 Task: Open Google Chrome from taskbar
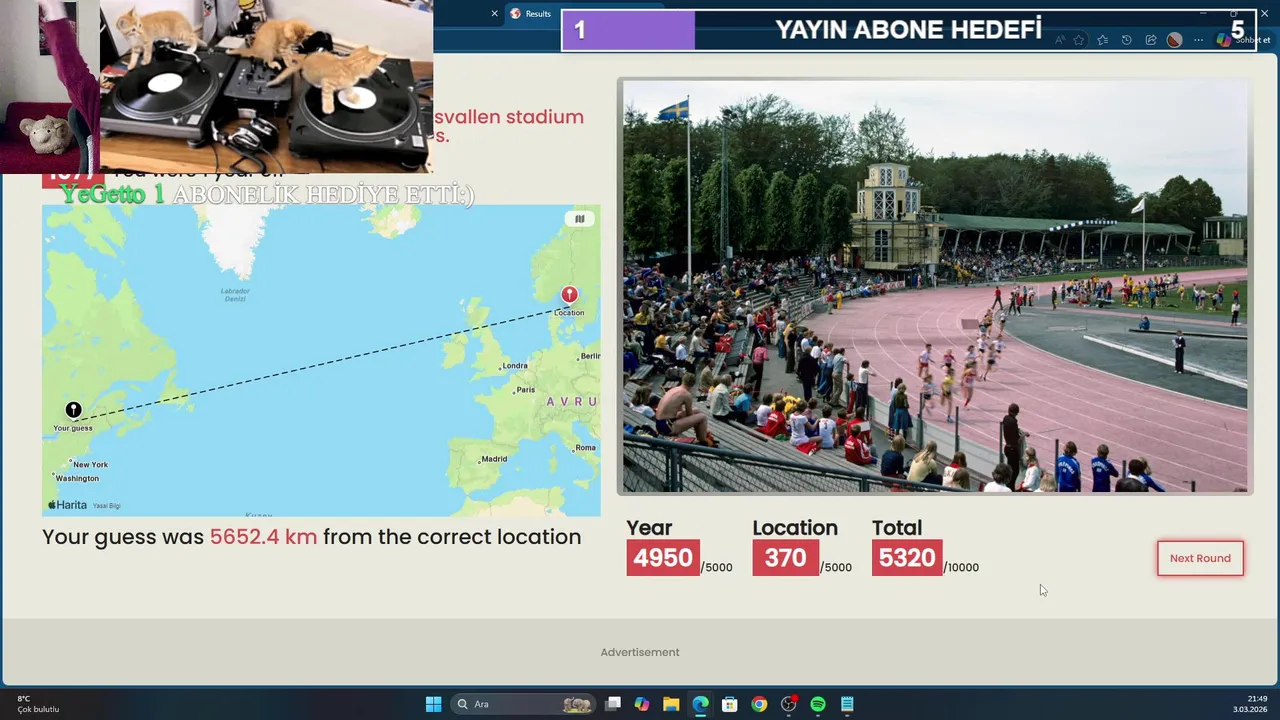759,704
